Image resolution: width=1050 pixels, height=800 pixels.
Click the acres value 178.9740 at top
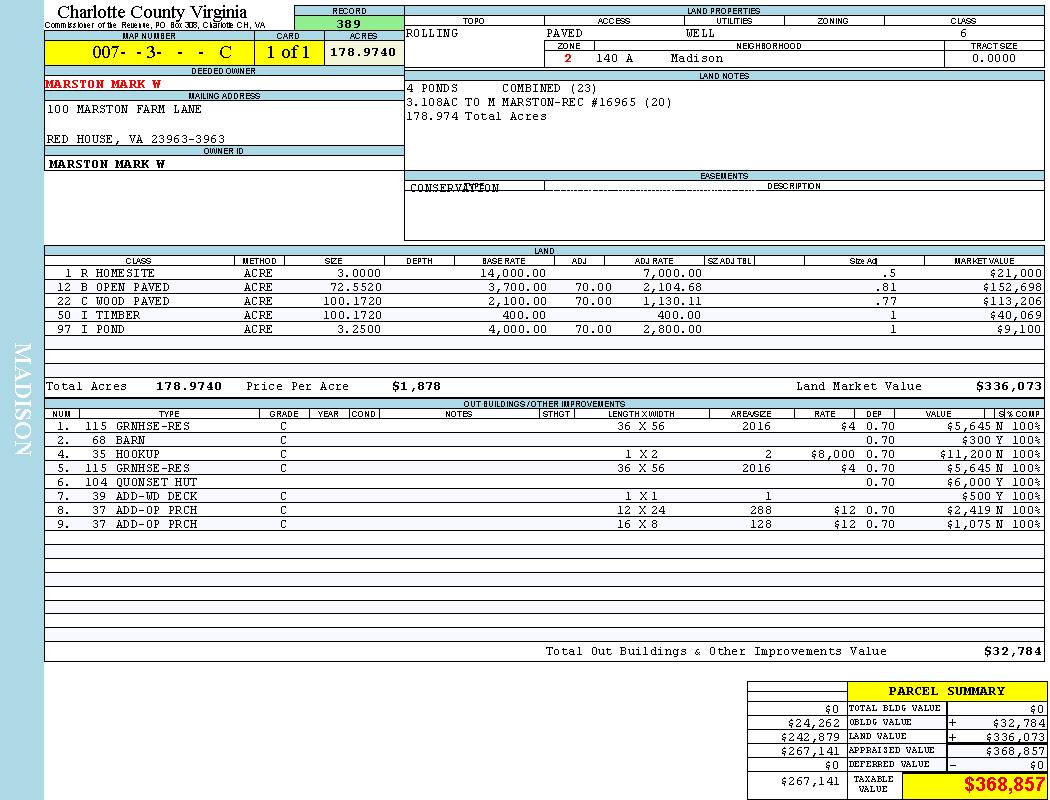pos(363,53)
